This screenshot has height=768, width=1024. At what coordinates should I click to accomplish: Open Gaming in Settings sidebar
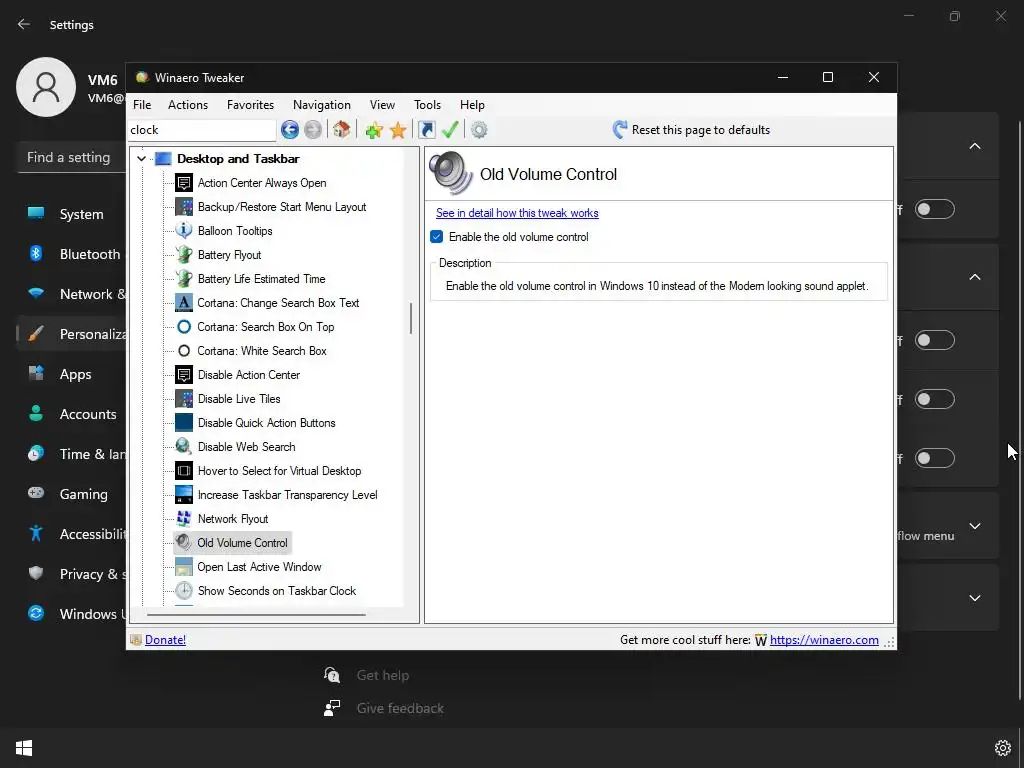click(84, 494)
